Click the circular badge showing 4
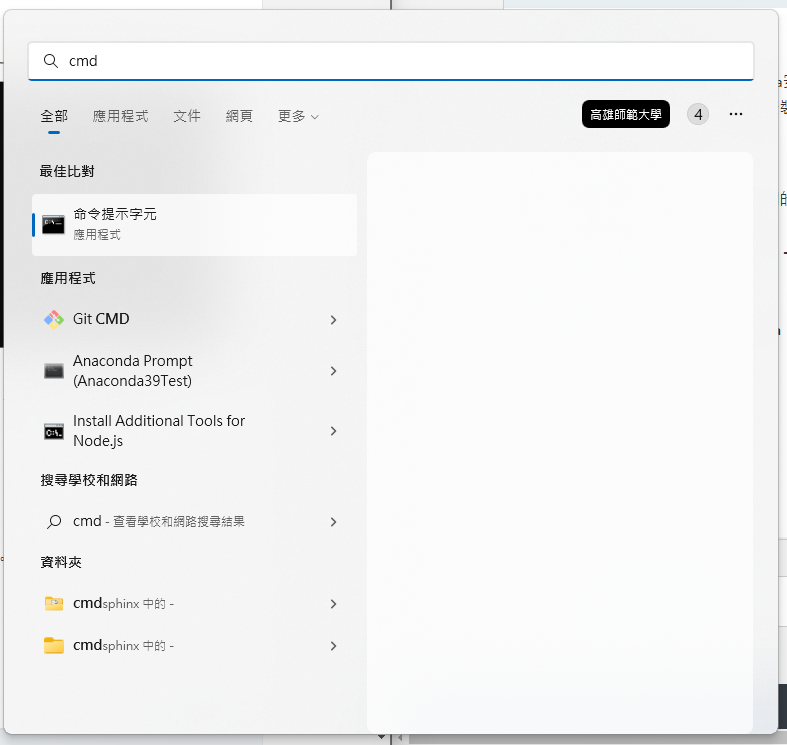 [x=698, y=114]
